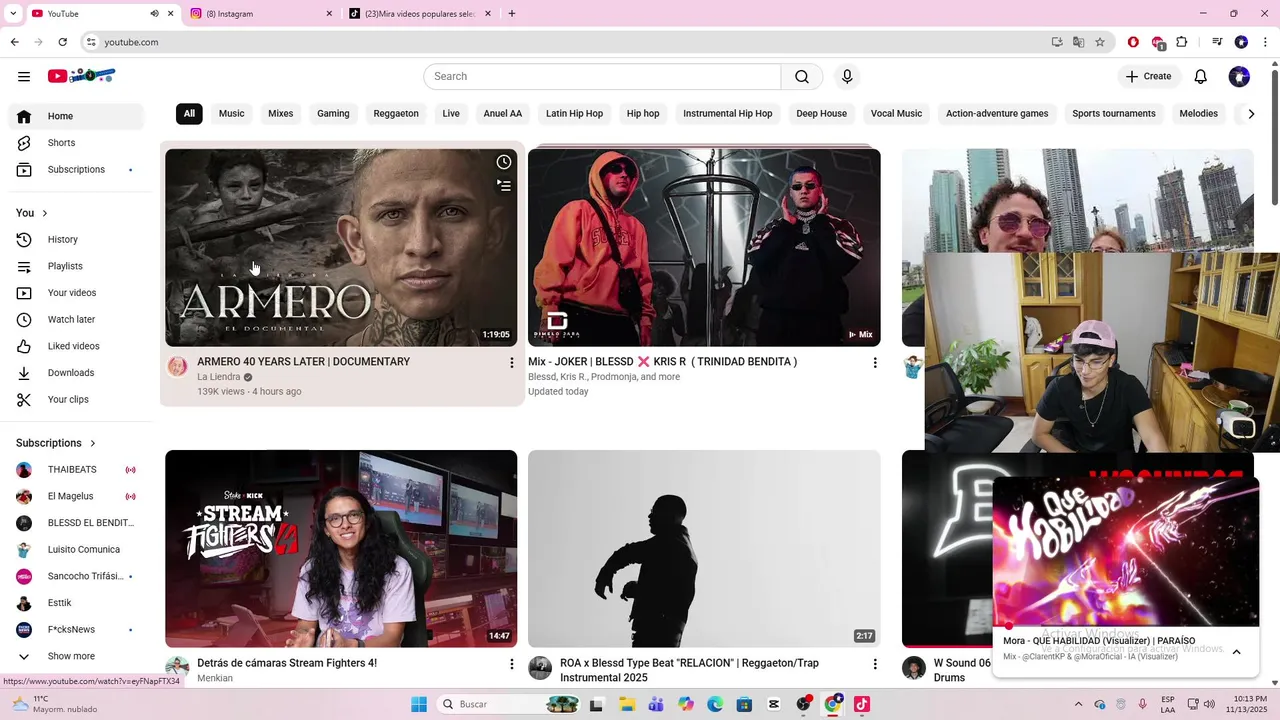This screenshot has width=1280, height=720.
Task: Open the tab search dropdown arrow
Action: (13, 14)
